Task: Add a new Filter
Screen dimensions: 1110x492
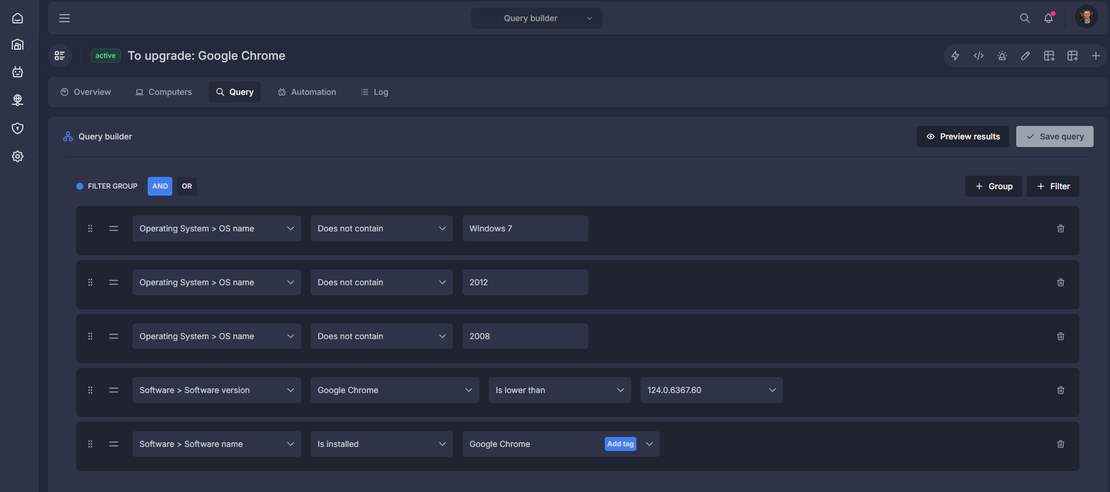Action: click(x=1053, y=186)
